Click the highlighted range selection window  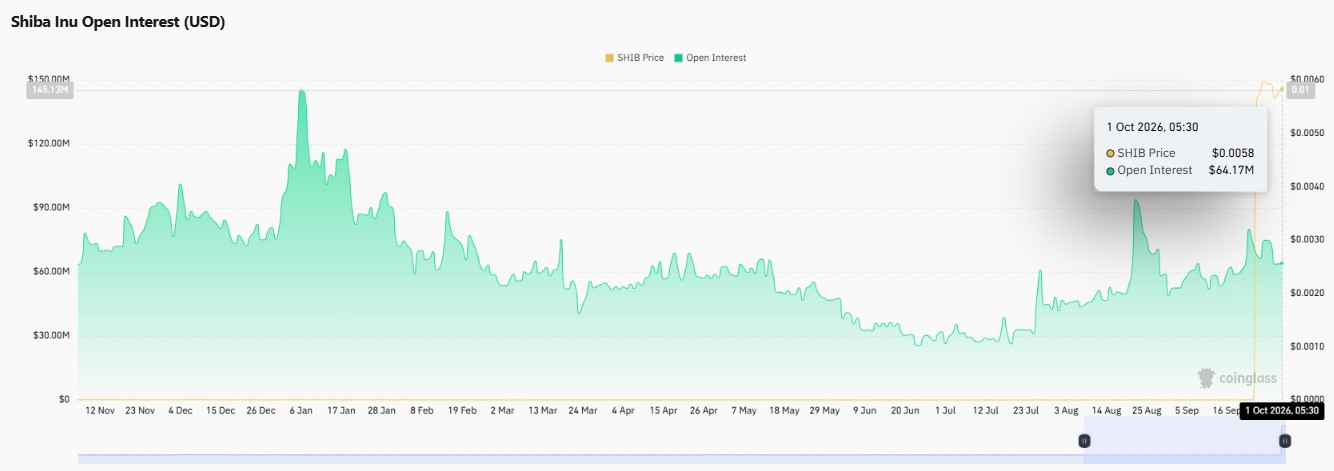click(x=1184, y=440)
